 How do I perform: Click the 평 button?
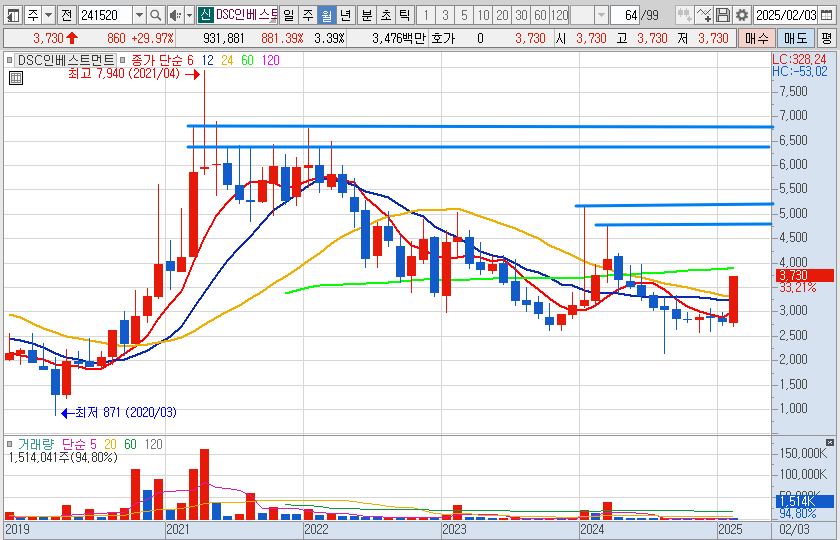(x=827, y=38)
